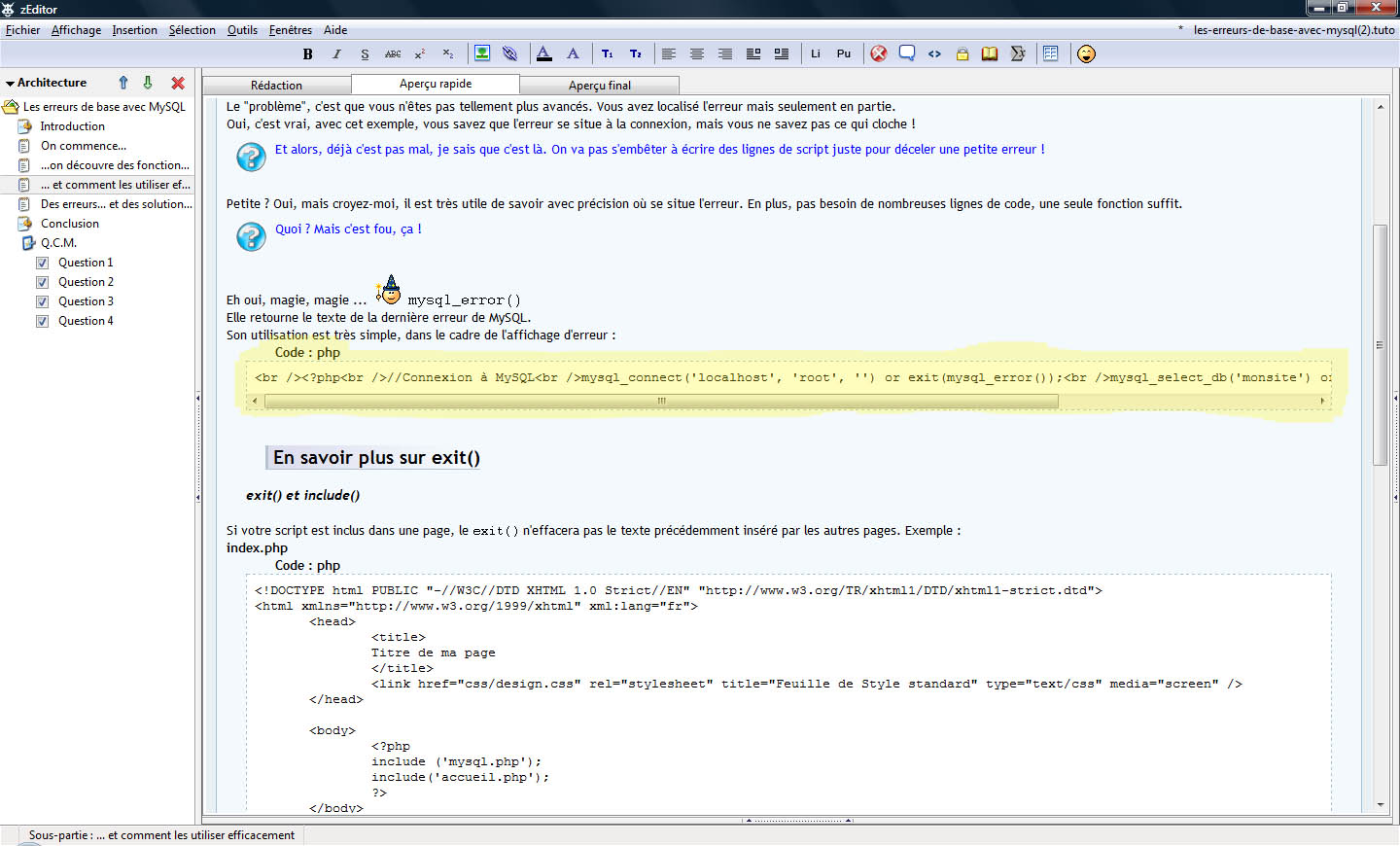1400x846 pixels.
Task: Delete the selected Architecture item
Action: click(x=178, y=83)
